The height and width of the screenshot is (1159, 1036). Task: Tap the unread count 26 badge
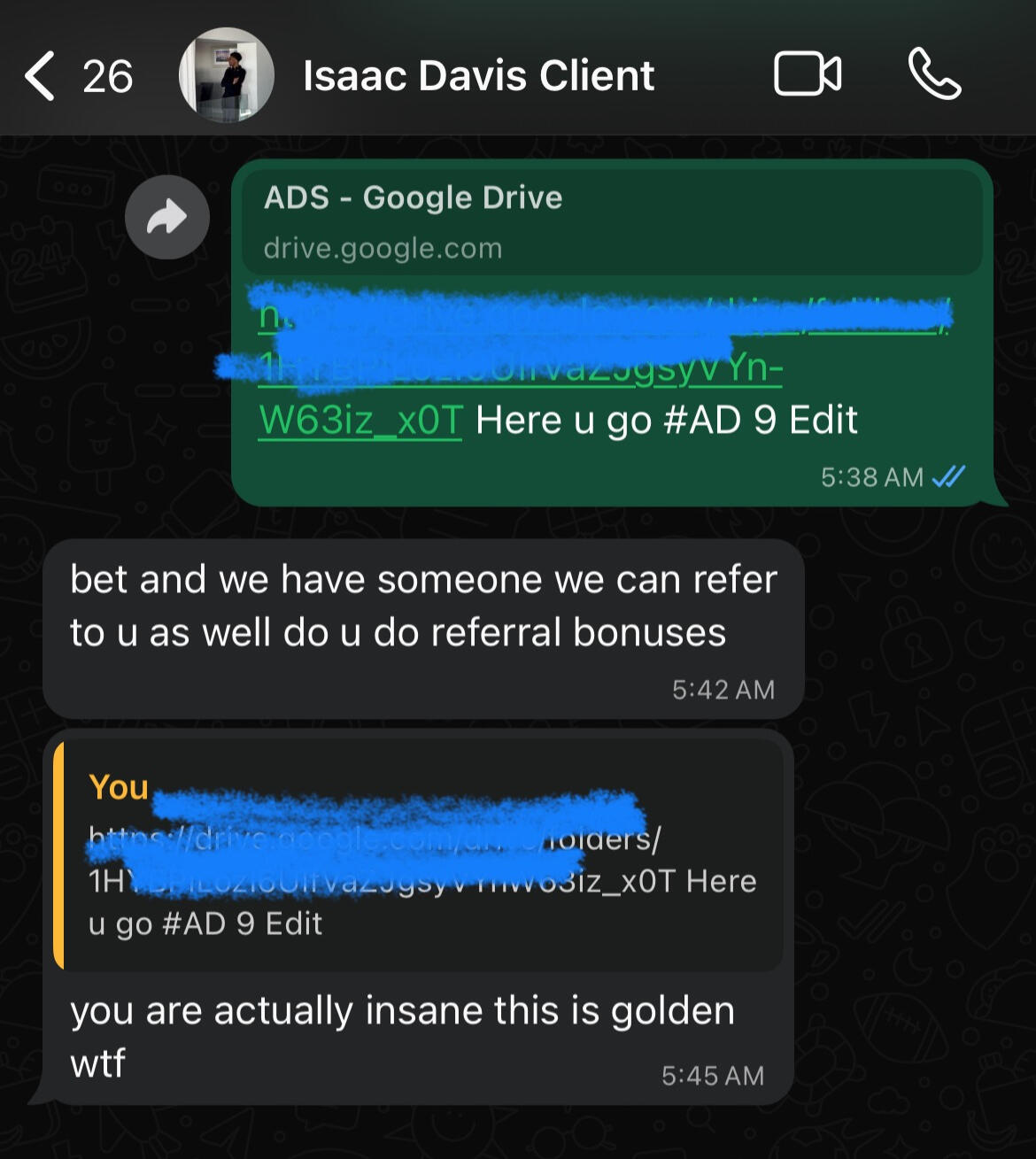[108, 77]
